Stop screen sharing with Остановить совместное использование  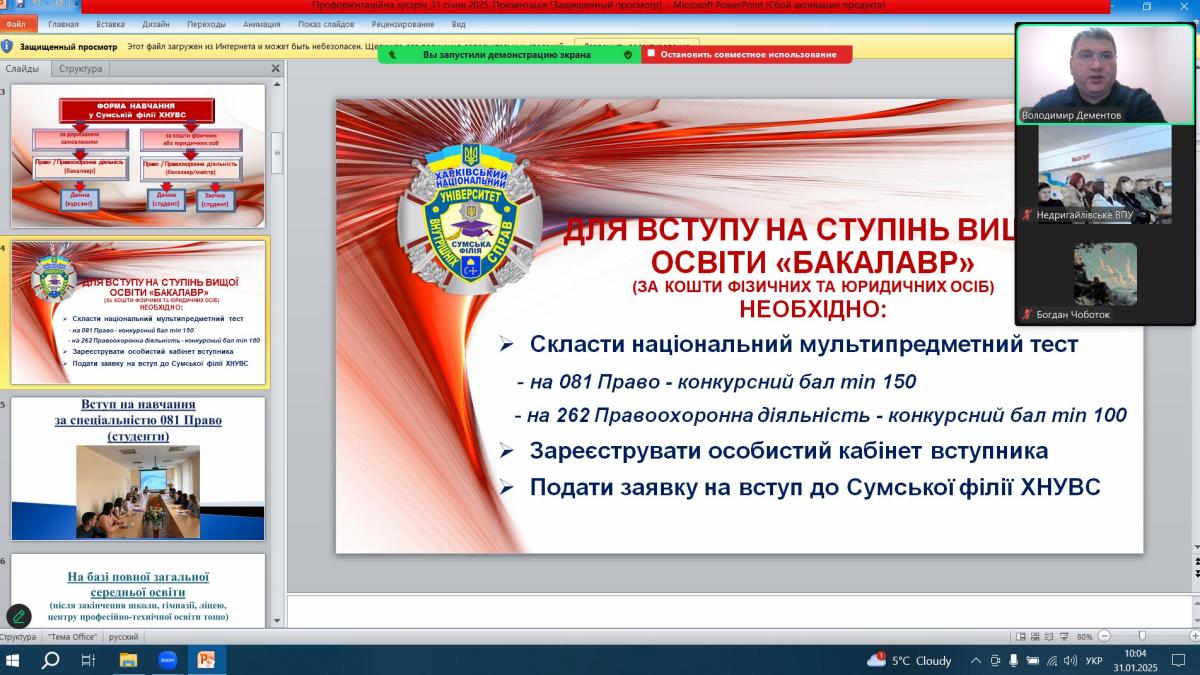tap(748, 55)
